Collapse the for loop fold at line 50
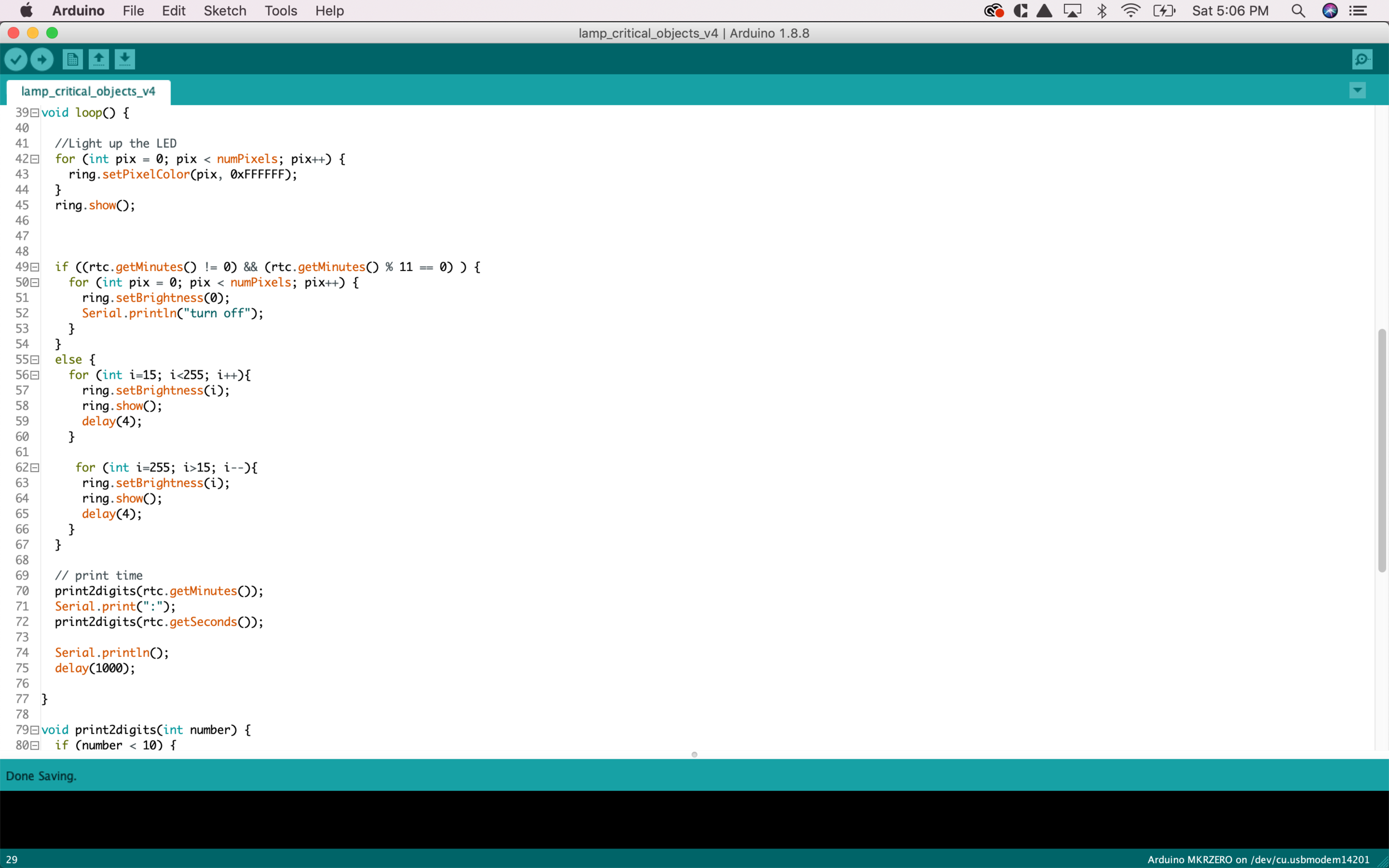Screen dimensions: 1389x868 click(35, 283)
